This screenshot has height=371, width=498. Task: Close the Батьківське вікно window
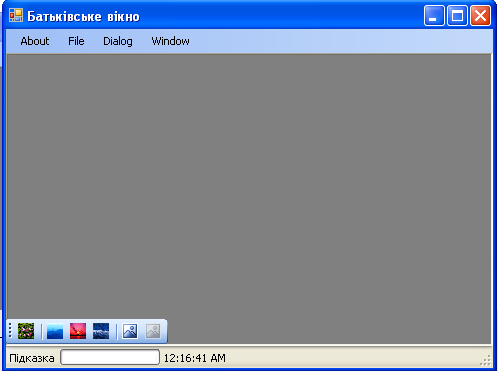tap(480, 16)
